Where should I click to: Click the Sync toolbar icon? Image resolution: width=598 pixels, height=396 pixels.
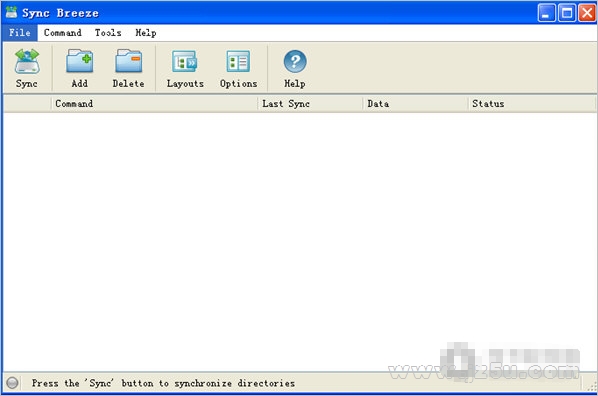[x=27, y=61]
